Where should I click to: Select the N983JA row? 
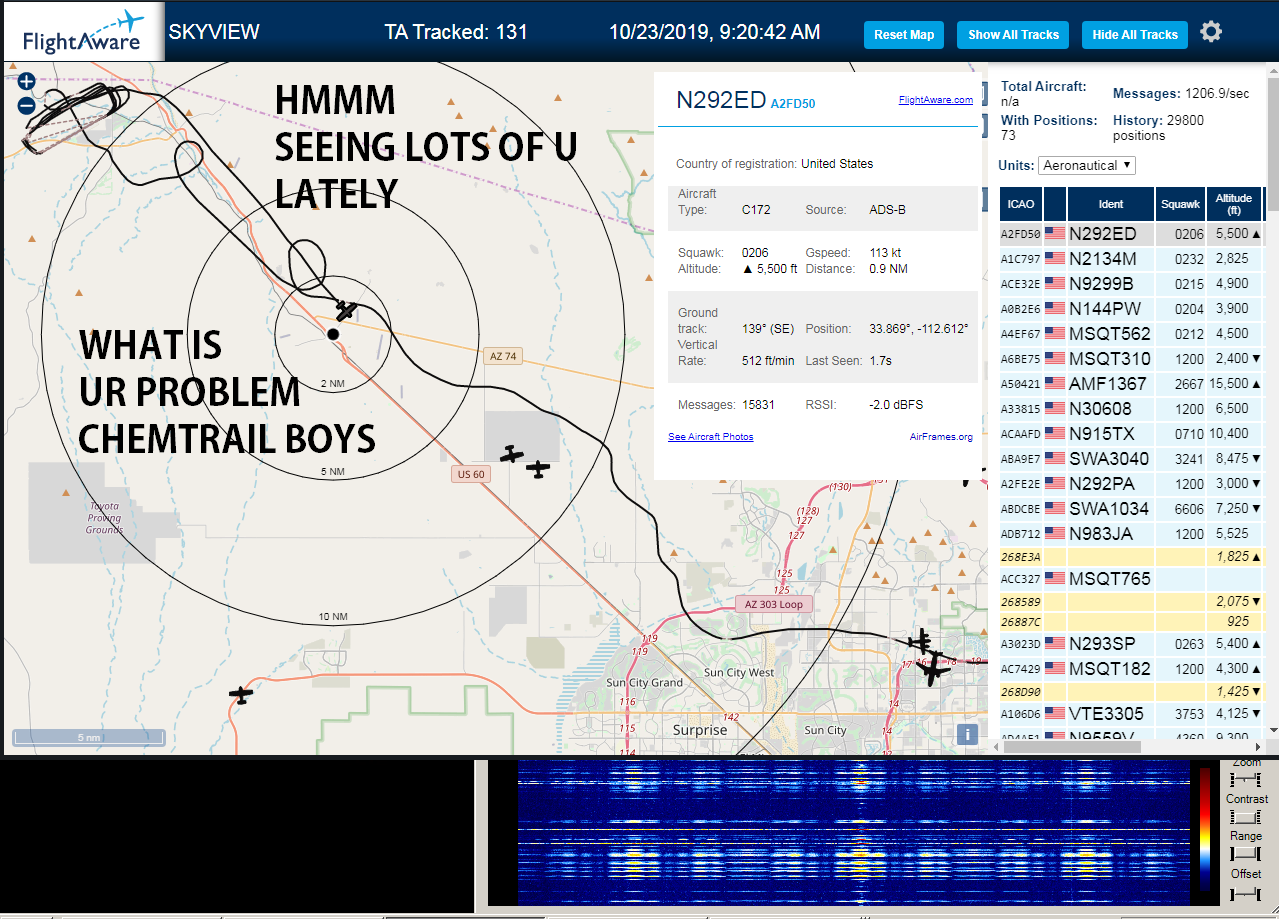coord(1131,534)
